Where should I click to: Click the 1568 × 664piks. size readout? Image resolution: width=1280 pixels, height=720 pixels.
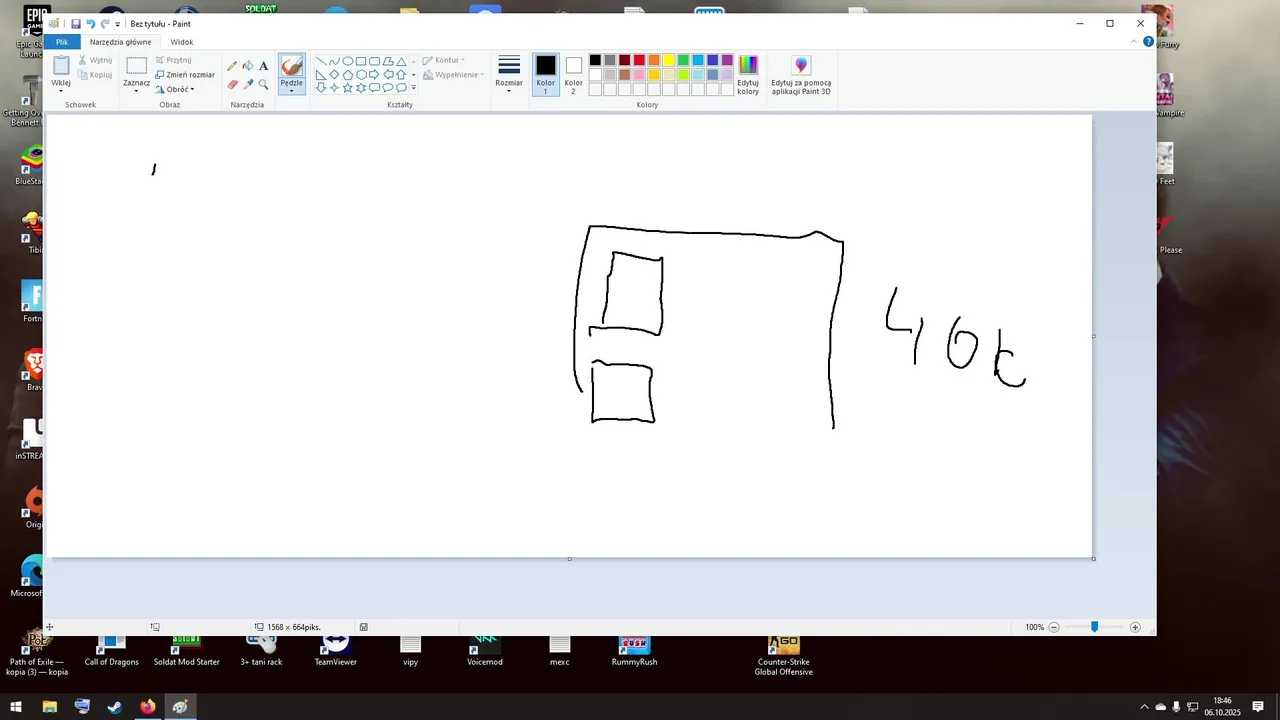coord(294,627)
